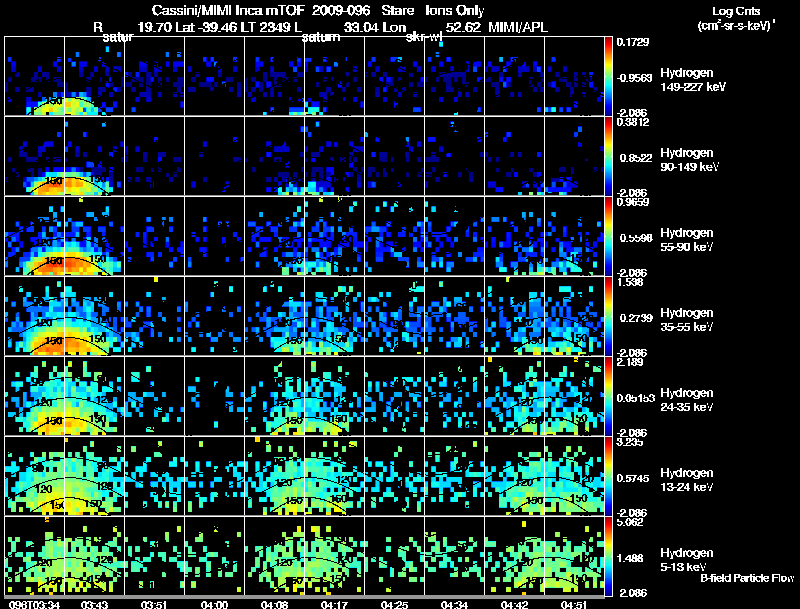The width and height of the screenshot is (800, 609).
Task: Click the '04:34' time axis label
Action: [x=454, y=605]
